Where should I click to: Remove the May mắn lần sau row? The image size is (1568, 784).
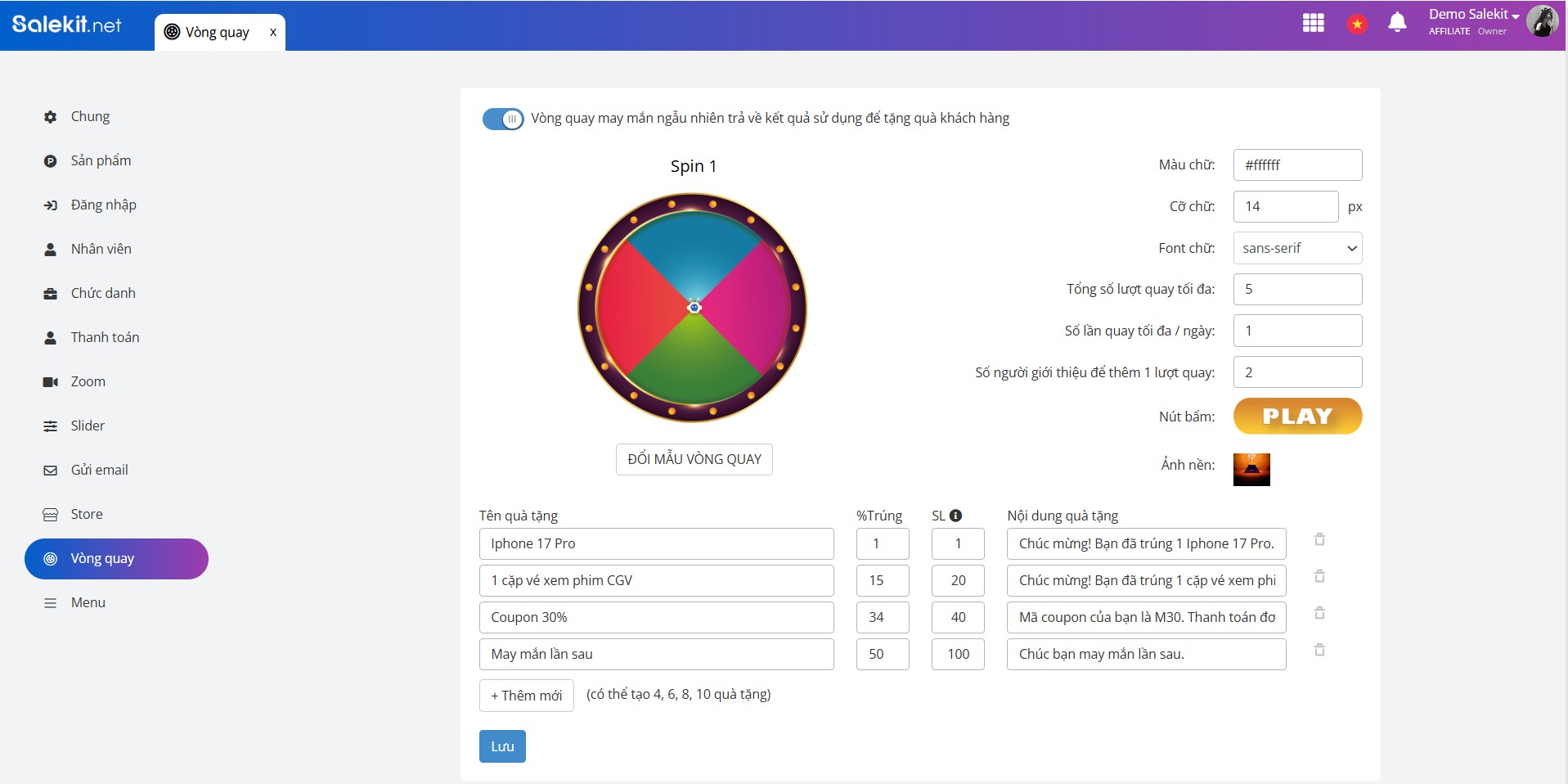[x=1319, y=650]
